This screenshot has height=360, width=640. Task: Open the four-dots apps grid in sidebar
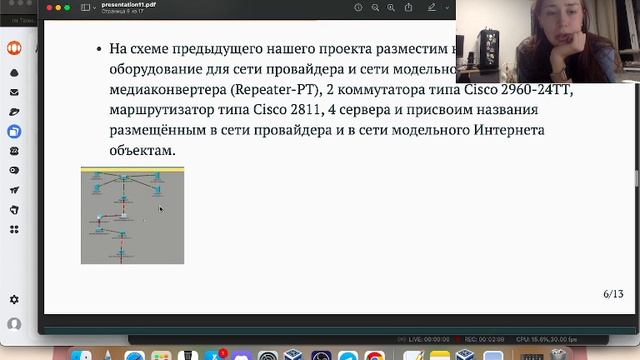(14, 229)
